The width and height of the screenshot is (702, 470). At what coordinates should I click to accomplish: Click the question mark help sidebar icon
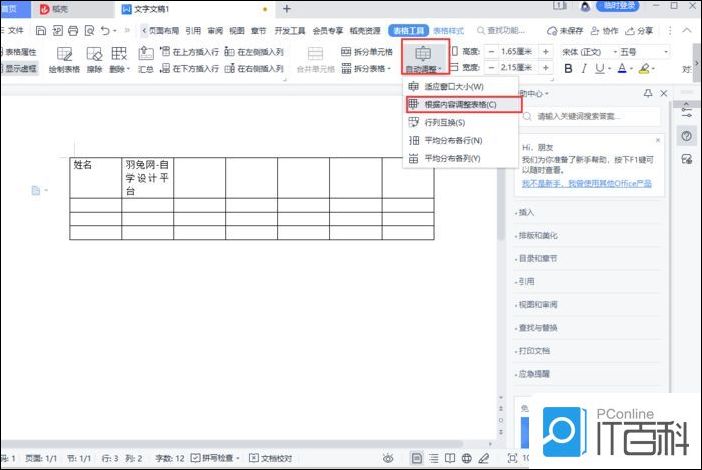coord(686,136)
